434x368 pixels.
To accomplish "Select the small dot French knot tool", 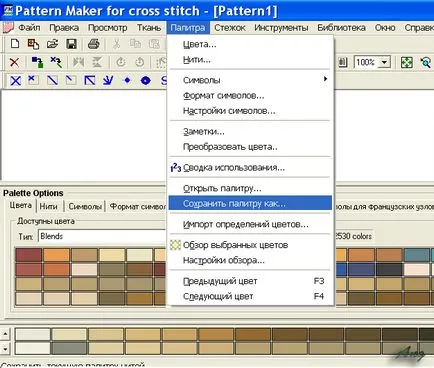I will [127, 80].
